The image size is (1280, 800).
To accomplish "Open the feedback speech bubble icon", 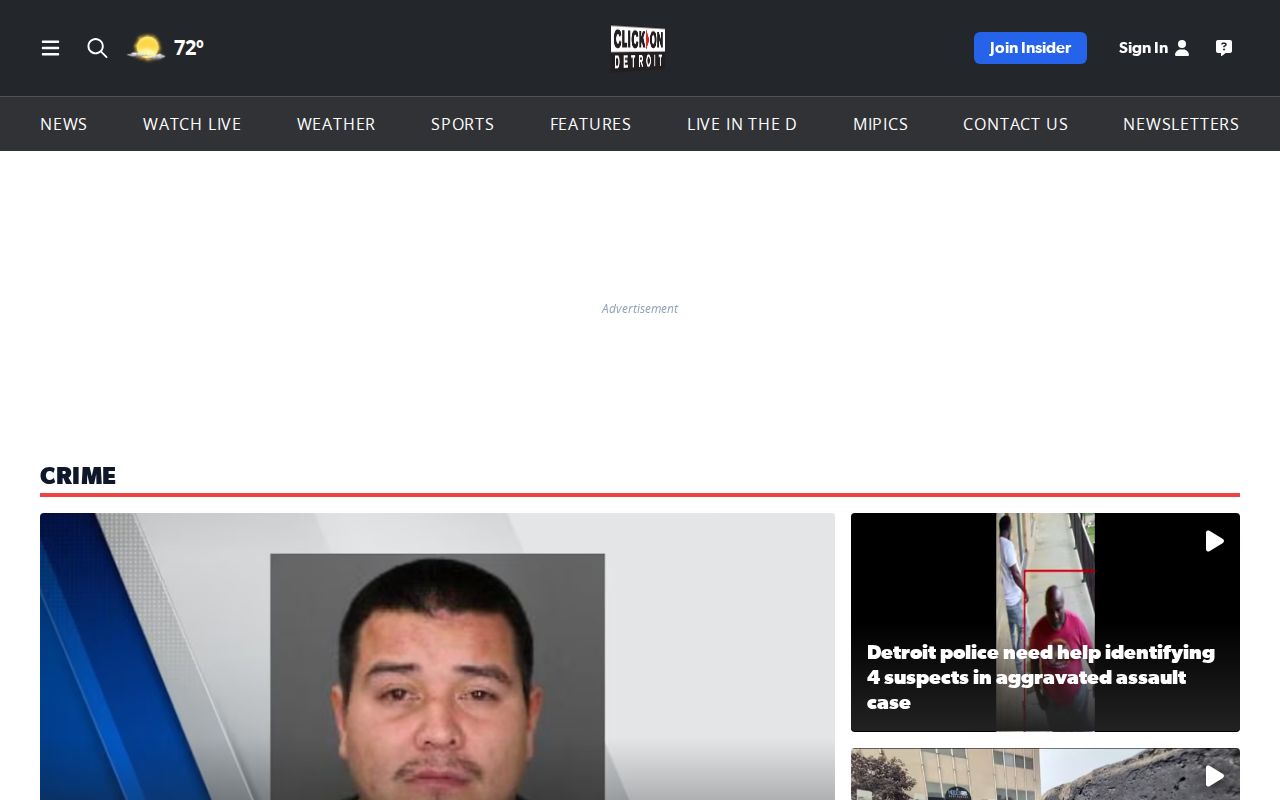I will (1224, 48).
